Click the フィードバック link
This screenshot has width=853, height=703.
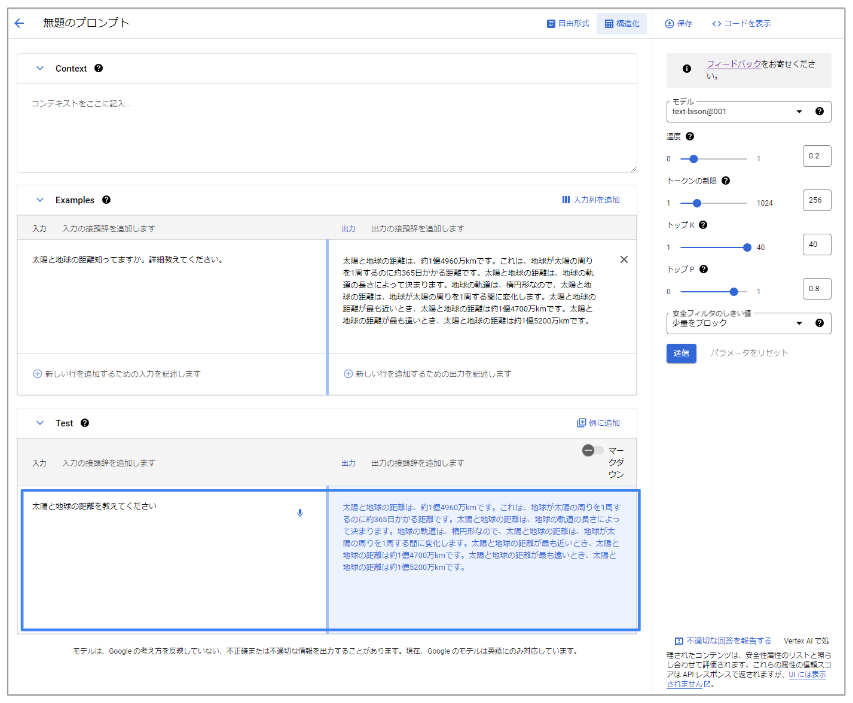[733, 64]
